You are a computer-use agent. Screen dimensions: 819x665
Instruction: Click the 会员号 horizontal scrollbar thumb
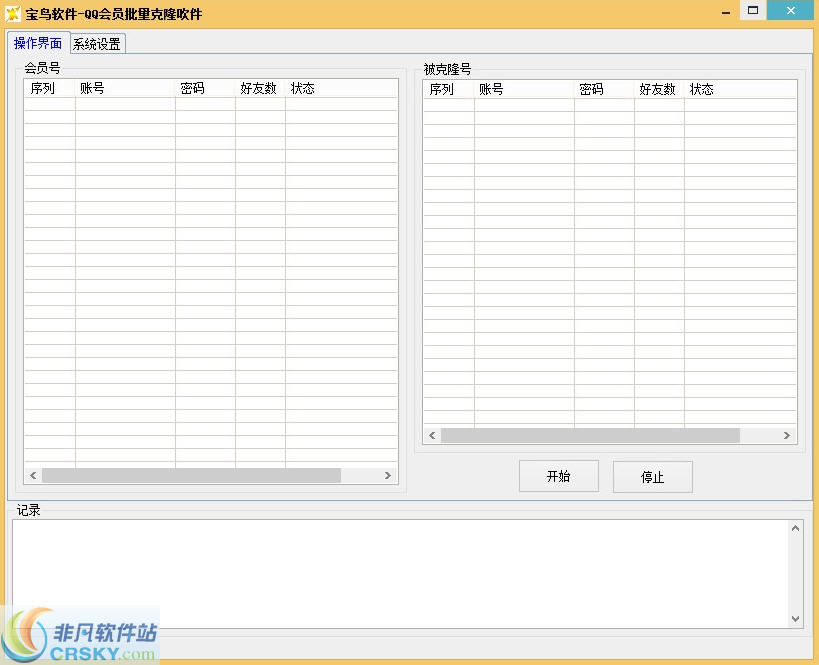pos(191,475)
